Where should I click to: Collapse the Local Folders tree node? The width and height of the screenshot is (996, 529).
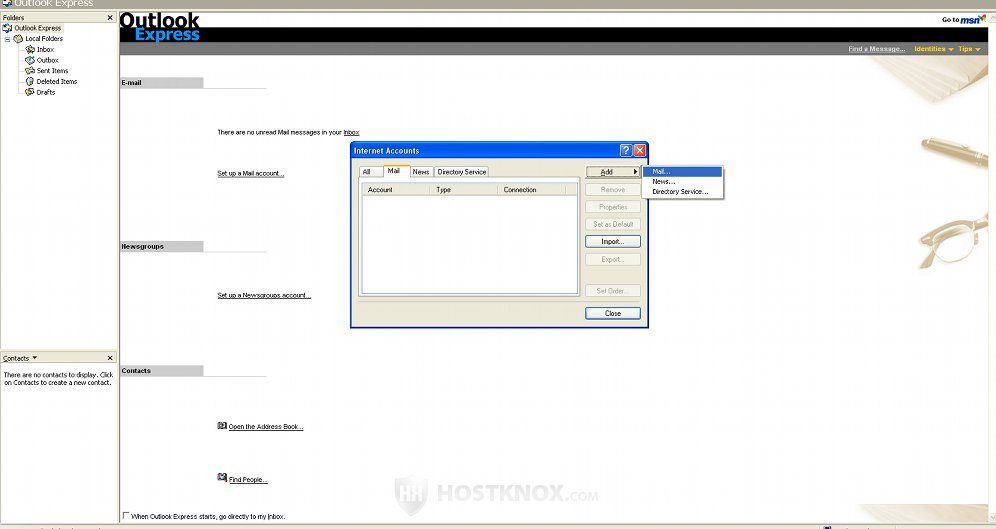pyautogui.click(x=8, y=39)
